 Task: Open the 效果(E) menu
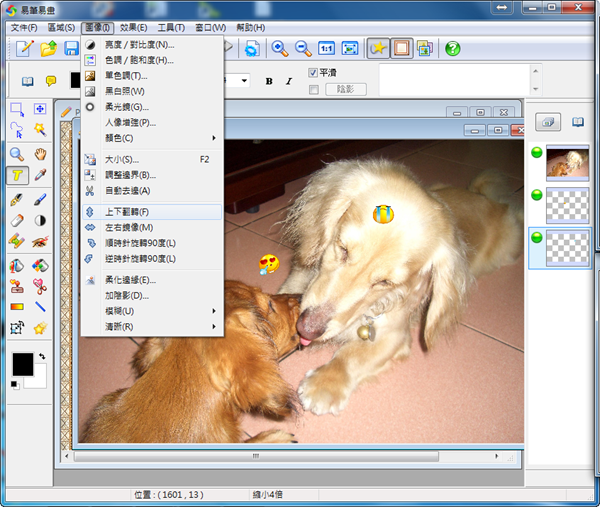[x=134, y=28]
